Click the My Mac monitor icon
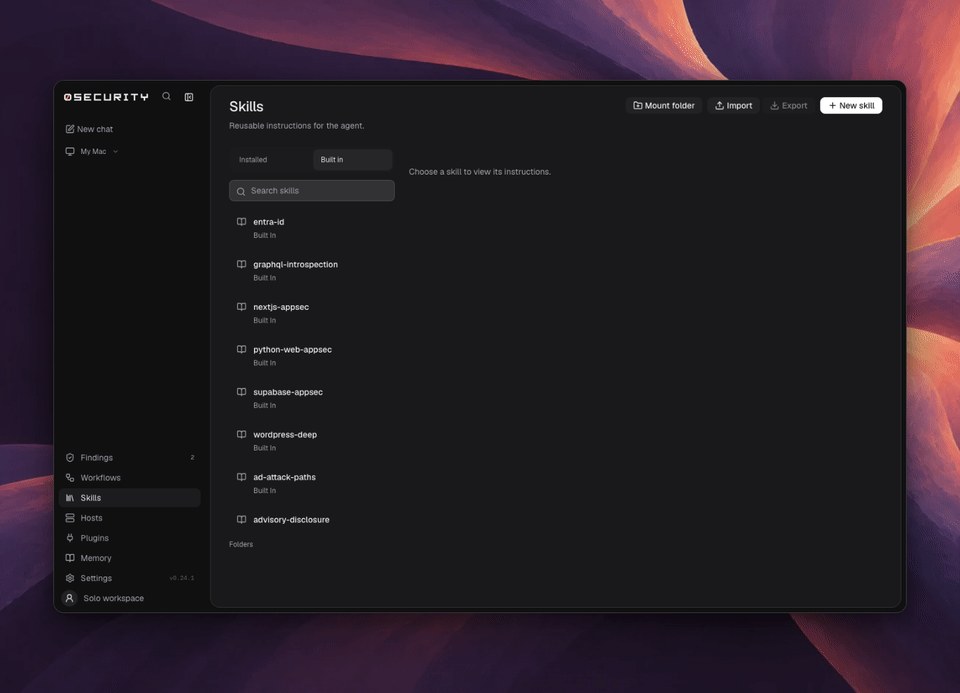Viewport: 960px width, 693px height. click(x=70, y=151)
